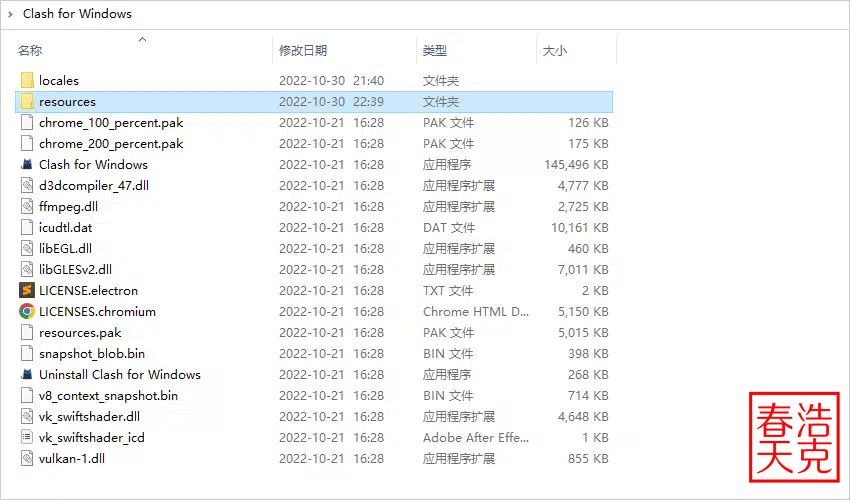Screen dimensions: 850x500
Task: Select the Clash for Windows application name
Action: click(93, 164)
